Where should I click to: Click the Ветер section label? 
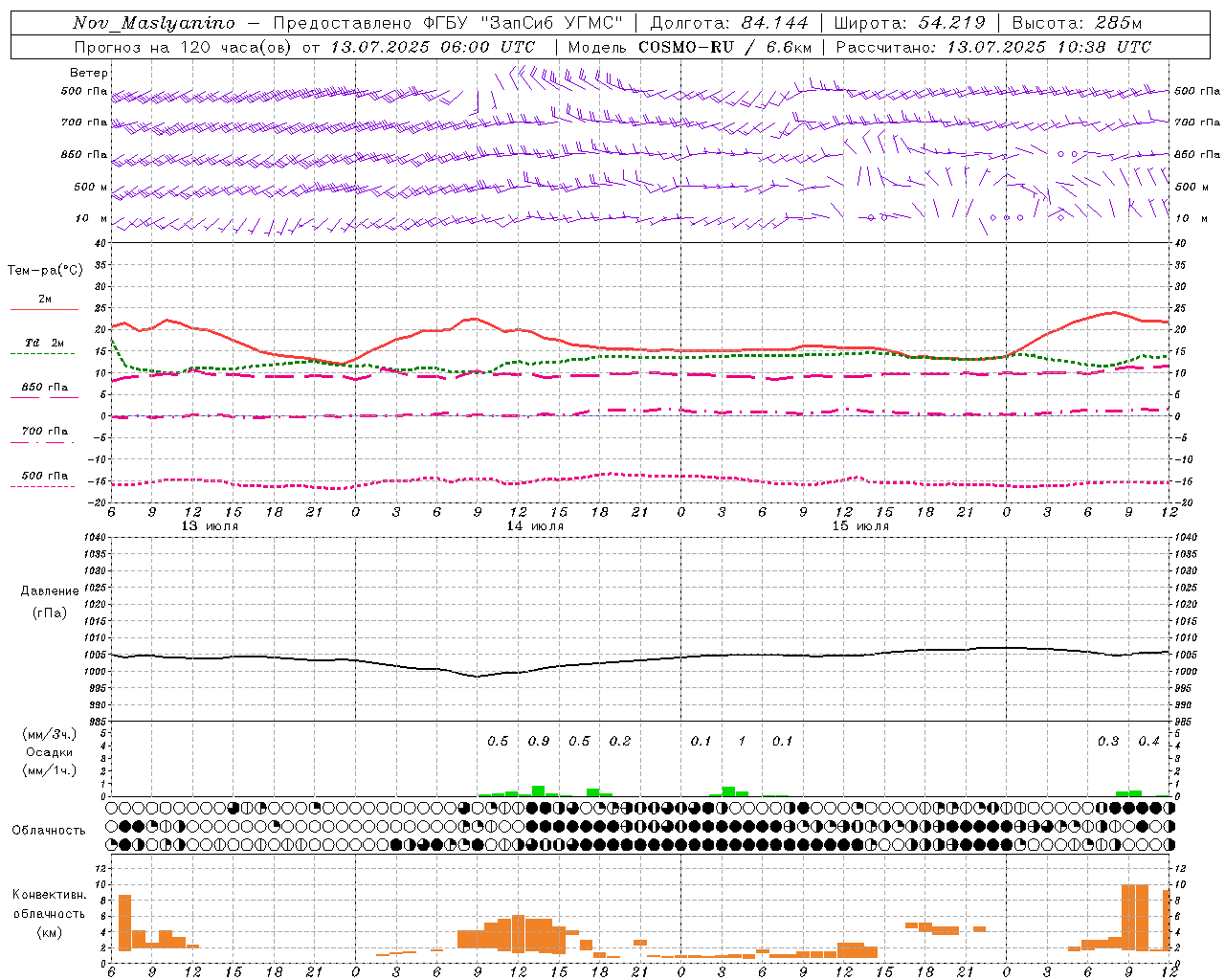(x=89, y=73)
